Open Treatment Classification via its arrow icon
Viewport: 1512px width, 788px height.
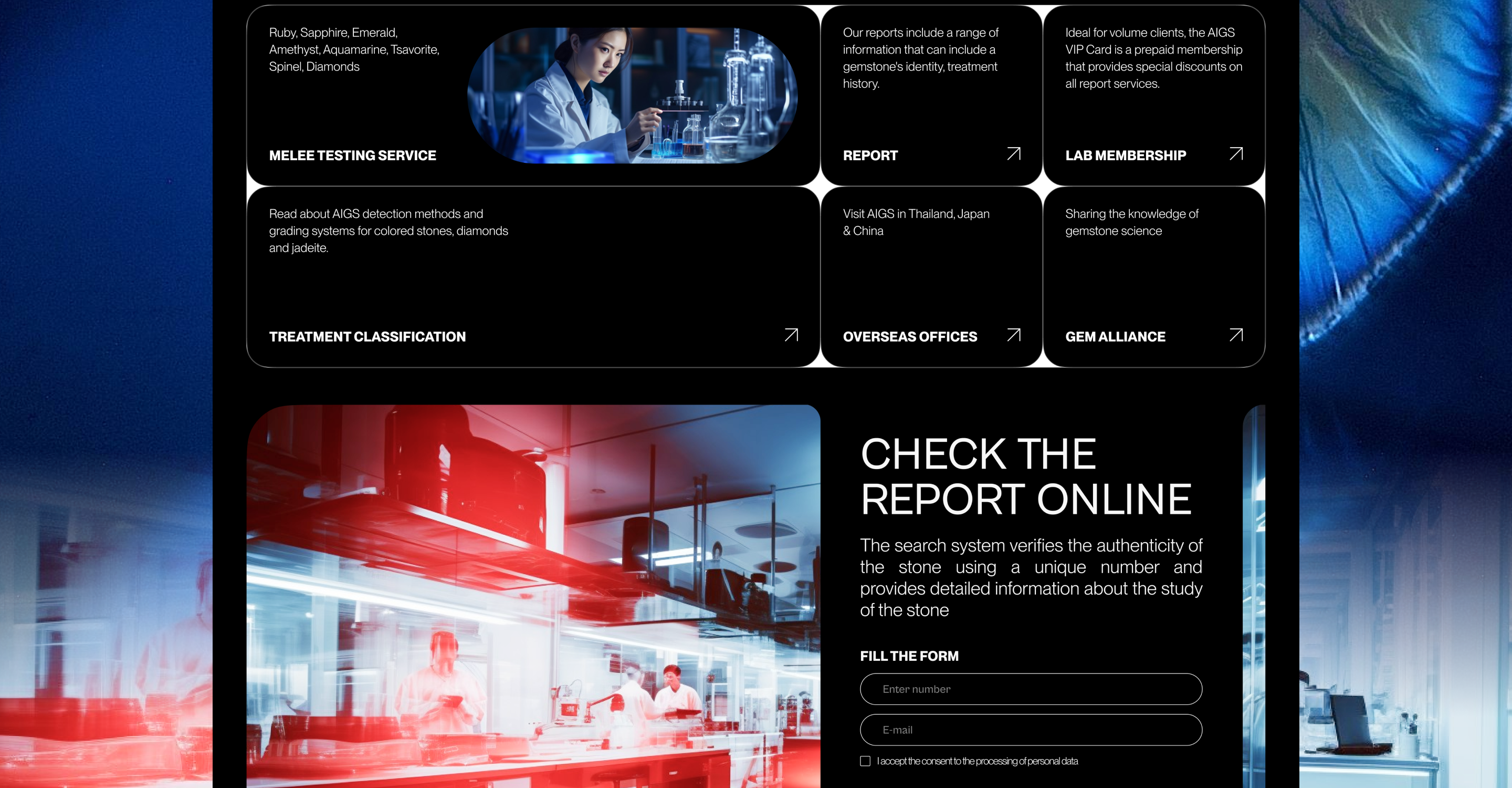click(791, 335)
